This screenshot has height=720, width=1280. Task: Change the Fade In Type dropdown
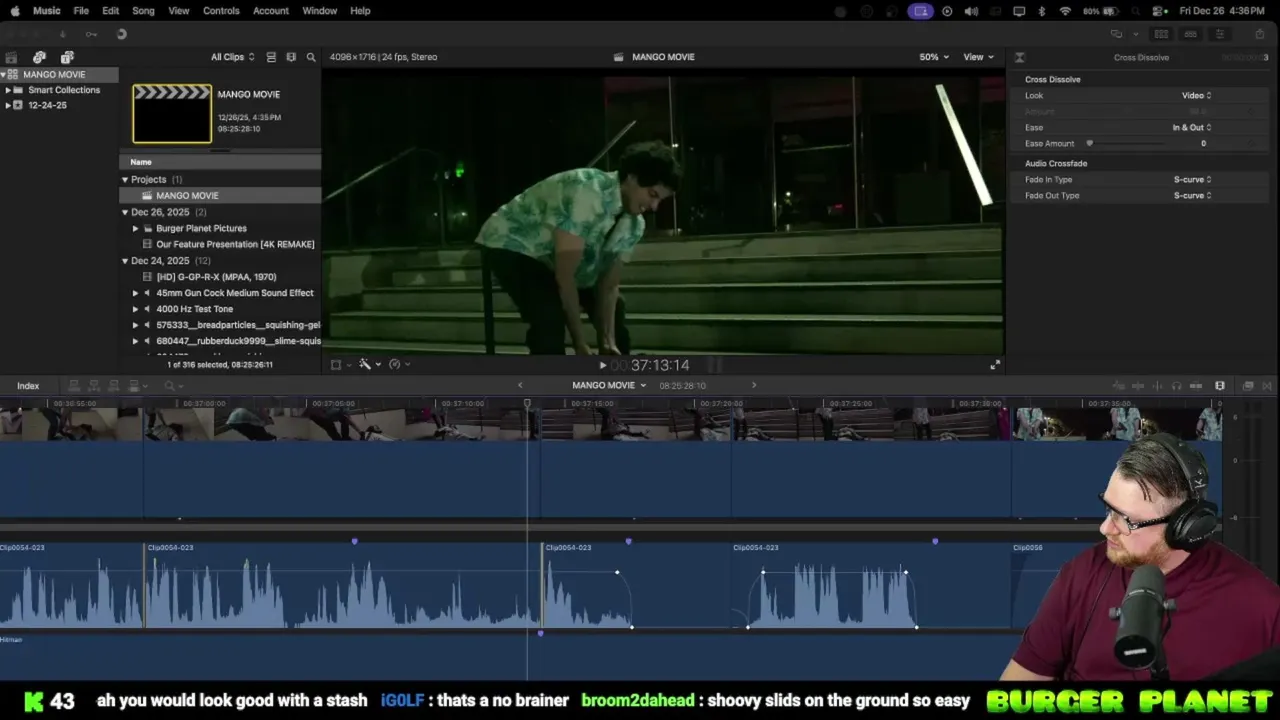pos(1192,180)
